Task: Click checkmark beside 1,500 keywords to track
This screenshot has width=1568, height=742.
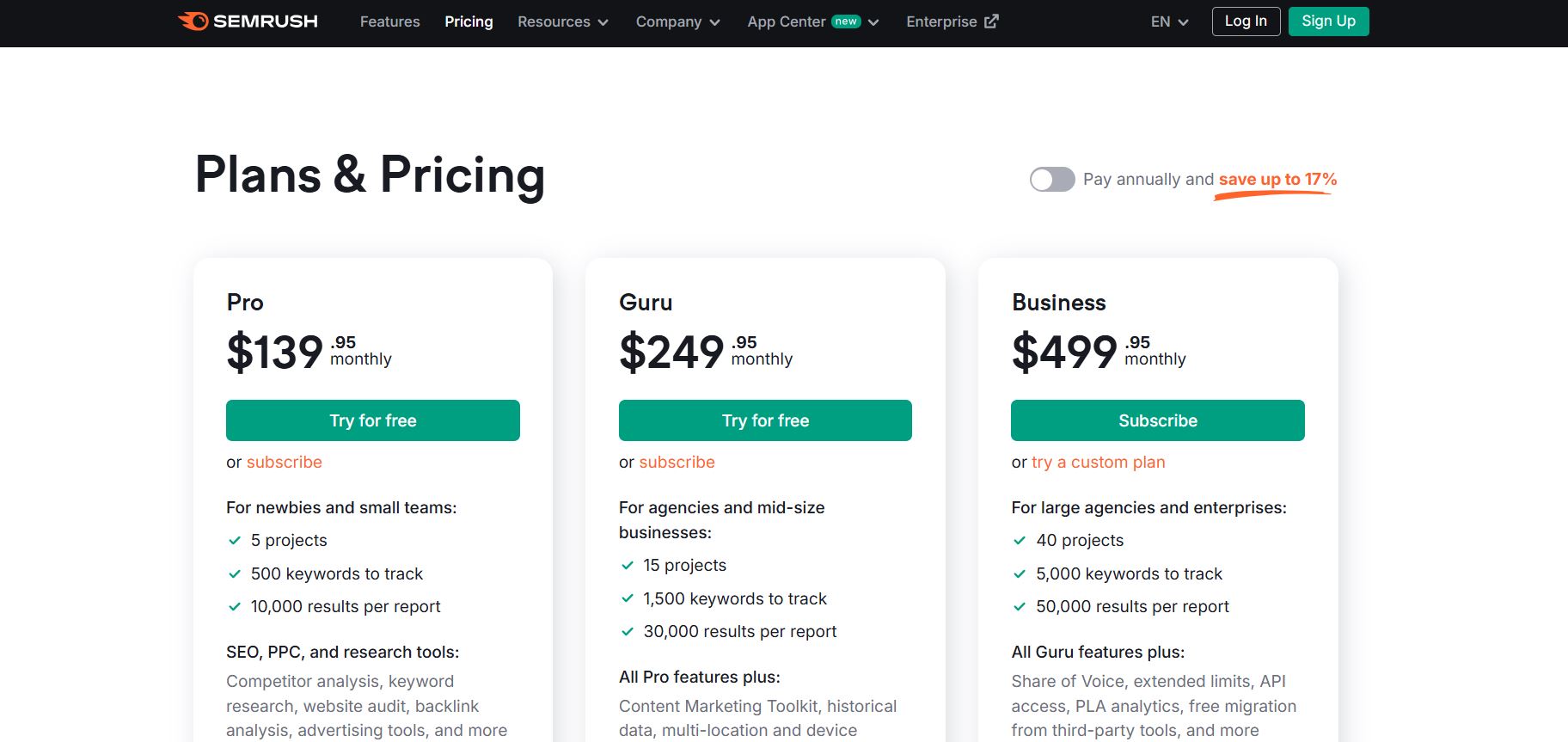Action: pyautogui.click(x=628, y=598)
